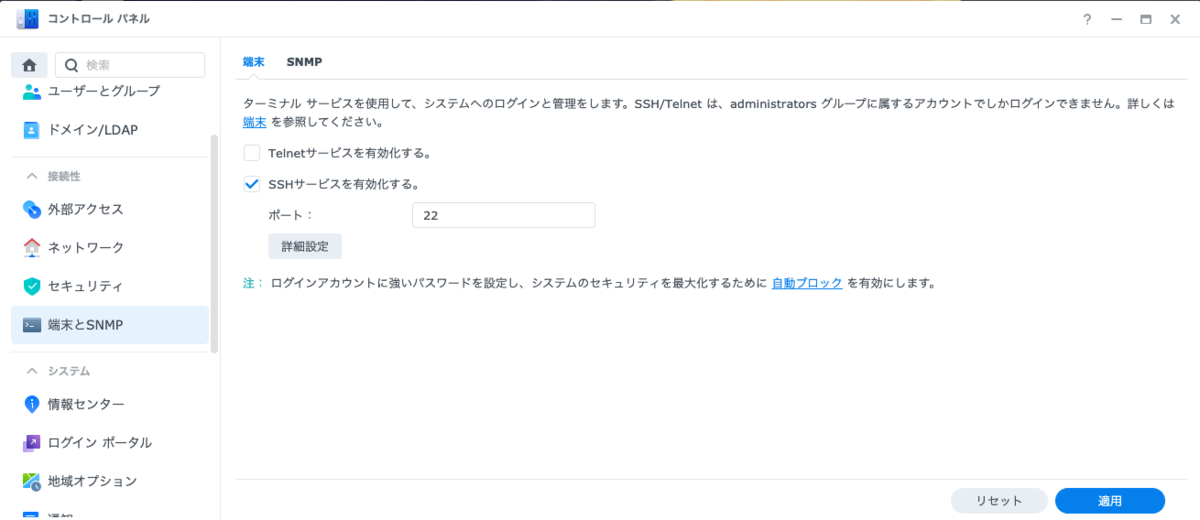This screenshot has height=520, width=1200.
Task: Open ユーザーとグループ settings
Action: coord(110,91)
